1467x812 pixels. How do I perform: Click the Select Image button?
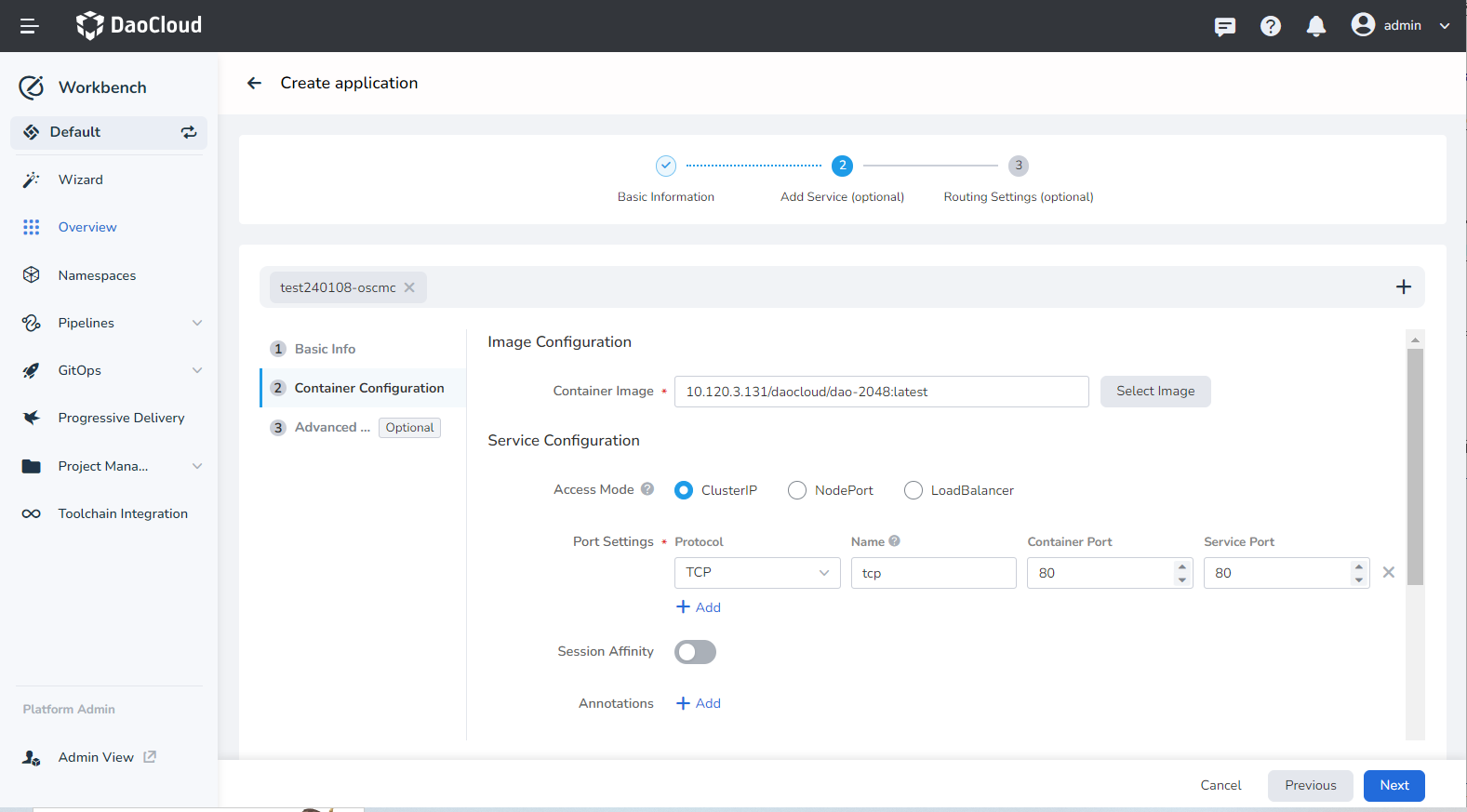1154,392
